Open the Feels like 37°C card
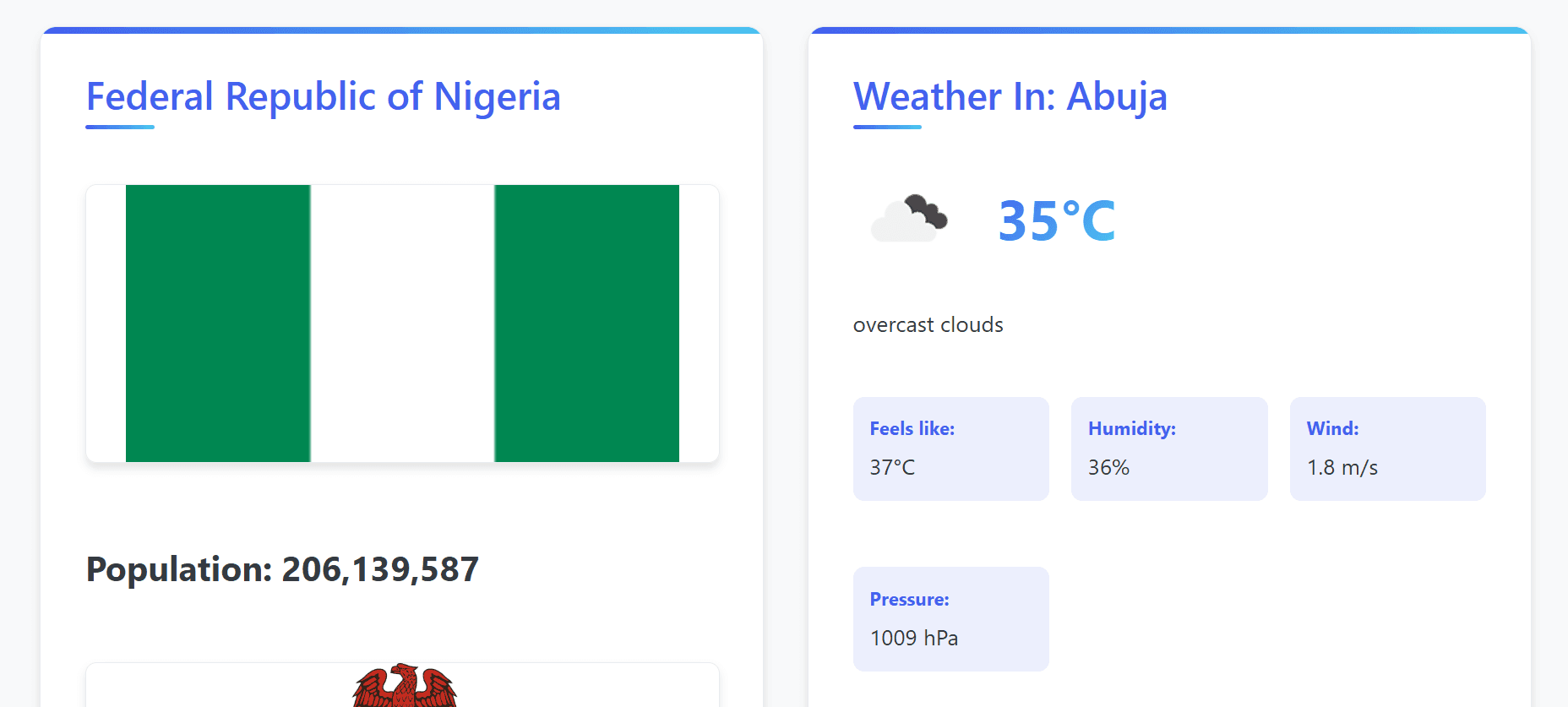This screenshot has height=707, width=1568. (x=950, y=449)
